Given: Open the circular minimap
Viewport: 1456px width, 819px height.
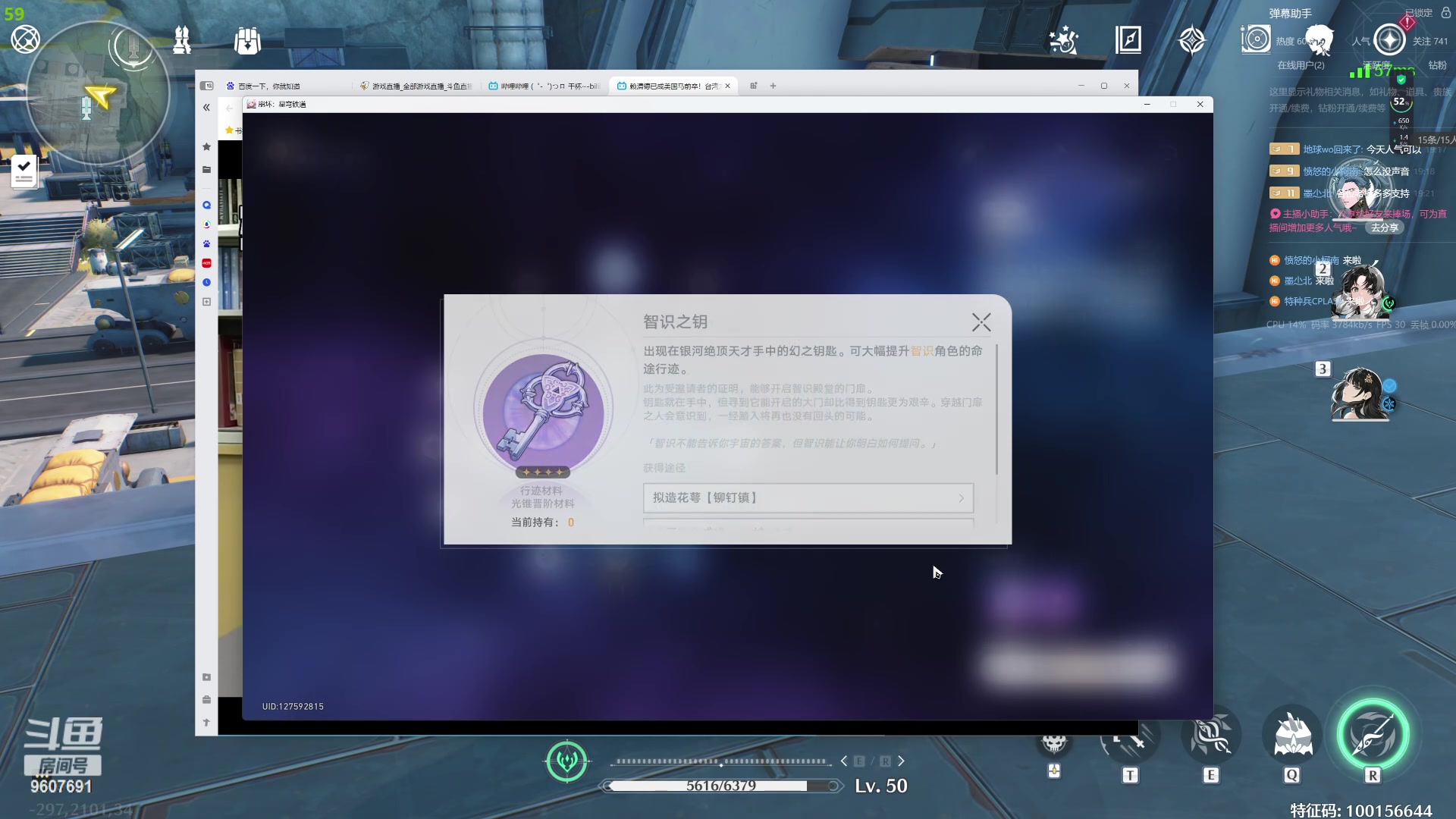Looking at the screenshot, I should [x=97, y=94].
